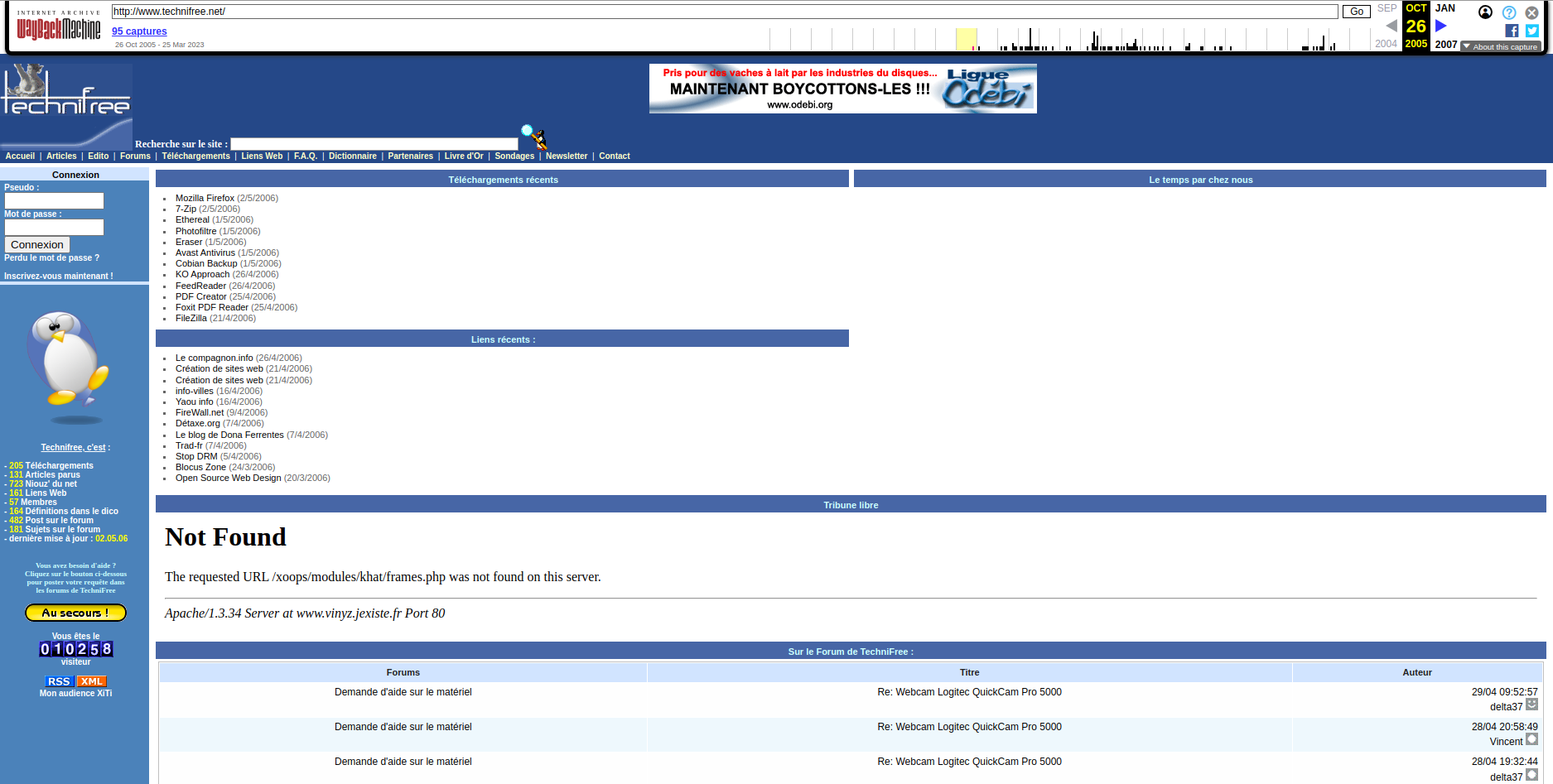This screenshot has width=1553, height=784.
Task: Click the site search magnifier icon
Action: (533, 137)
